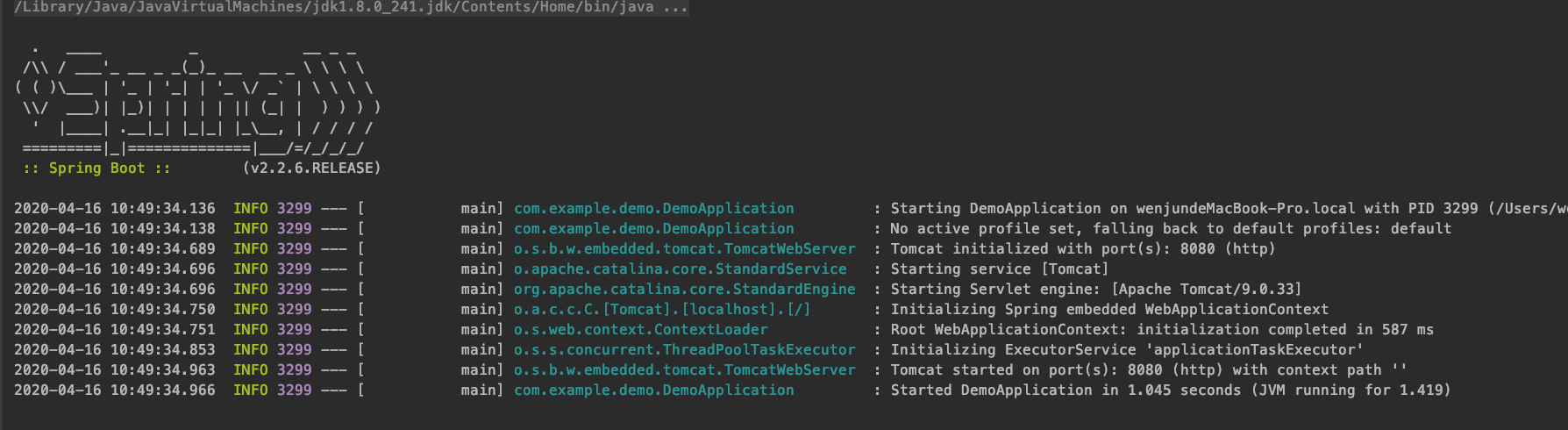This screenshot has height=430, width=1568.
Task: Click message 'Root WebApplicationContext: initialization completed in 587 ms'
Action: [1162, 329]
